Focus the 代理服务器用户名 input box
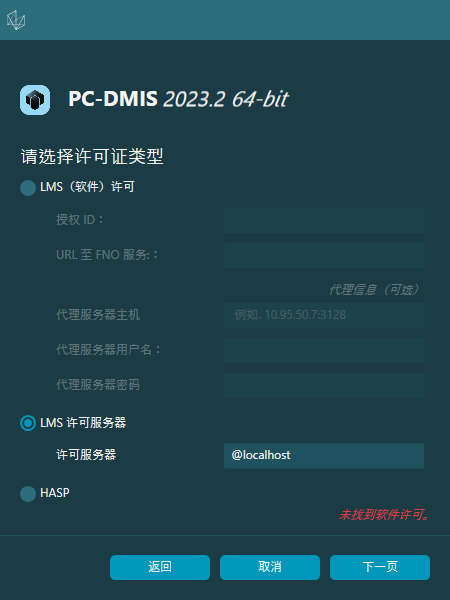 [x=324, y=350]
